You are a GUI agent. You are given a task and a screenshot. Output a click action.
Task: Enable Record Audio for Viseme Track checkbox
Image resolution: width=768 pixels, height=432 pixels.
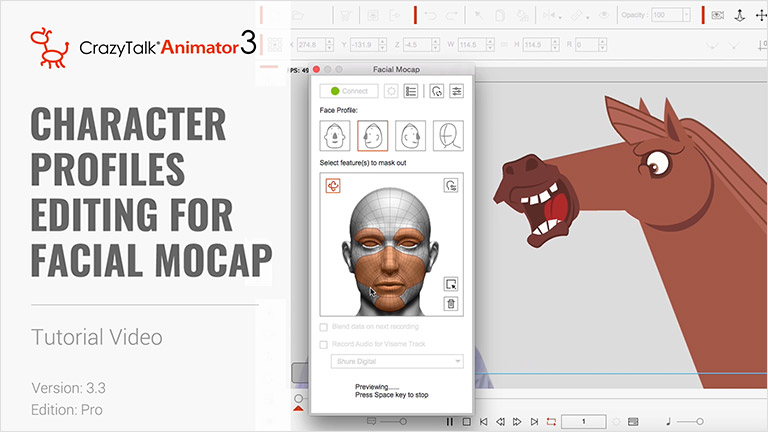pyautogui.click(x=324, y=345)
